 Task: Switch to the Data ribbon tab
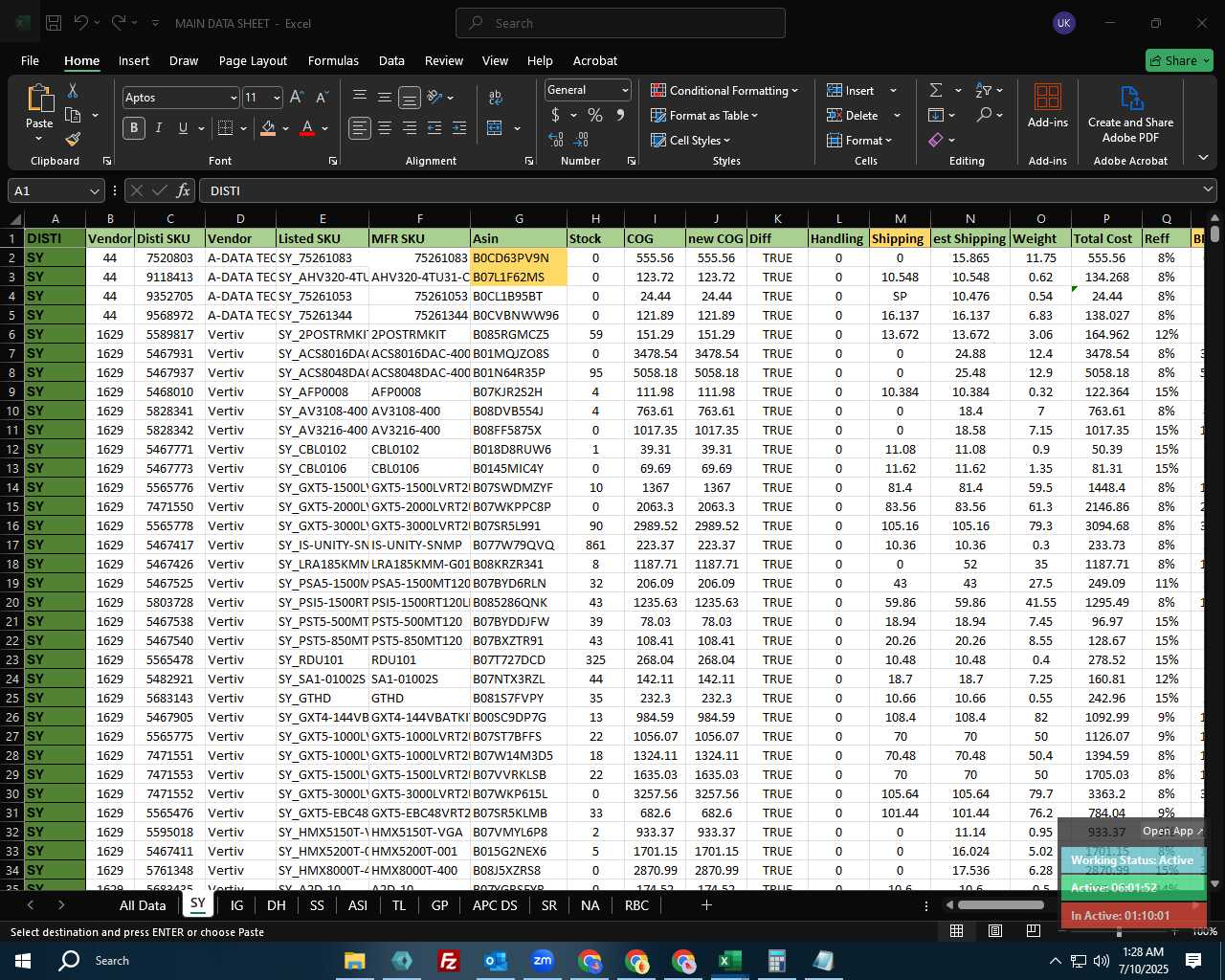[391, 60]
